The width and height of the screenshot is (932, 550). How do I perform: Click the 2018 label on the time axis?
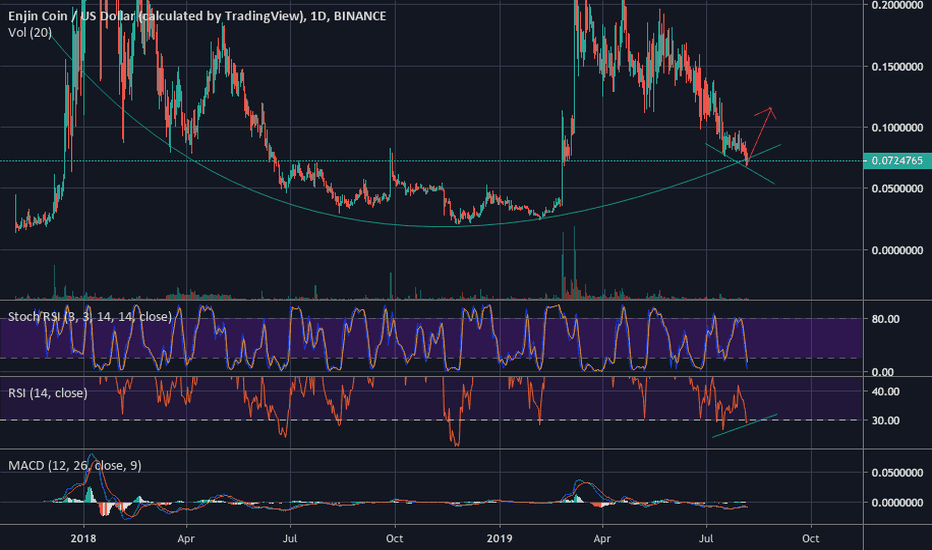coord(83,539)
